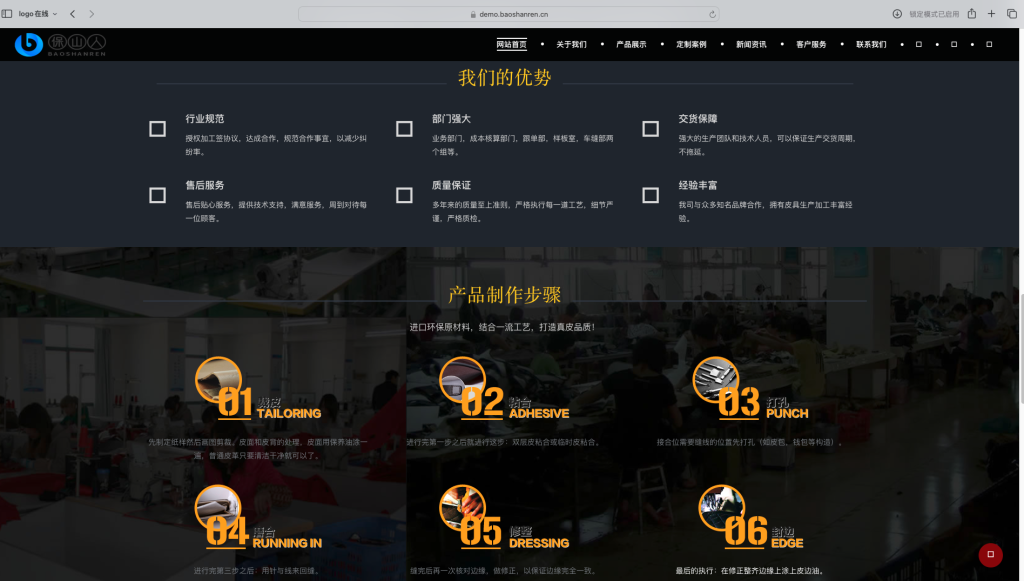Click the 03 Punch step circular image
The height and width of the screenshot is (581, 1024).
(x=716, y=380)
